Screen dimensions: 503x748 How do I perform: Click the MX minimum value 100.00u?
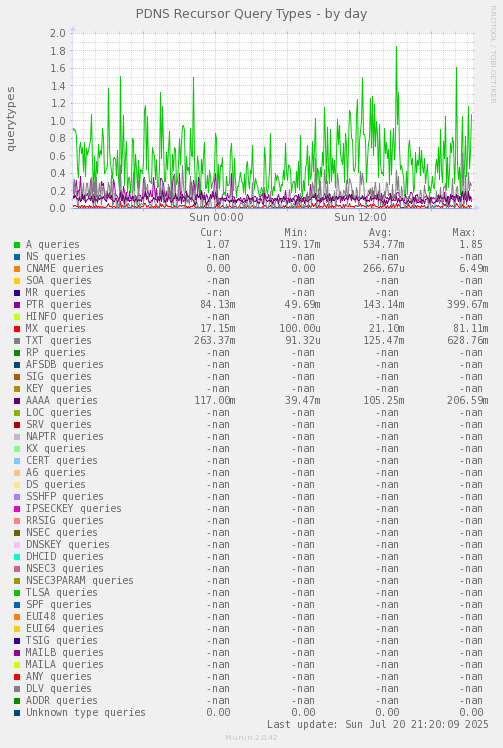pos(300,329)
